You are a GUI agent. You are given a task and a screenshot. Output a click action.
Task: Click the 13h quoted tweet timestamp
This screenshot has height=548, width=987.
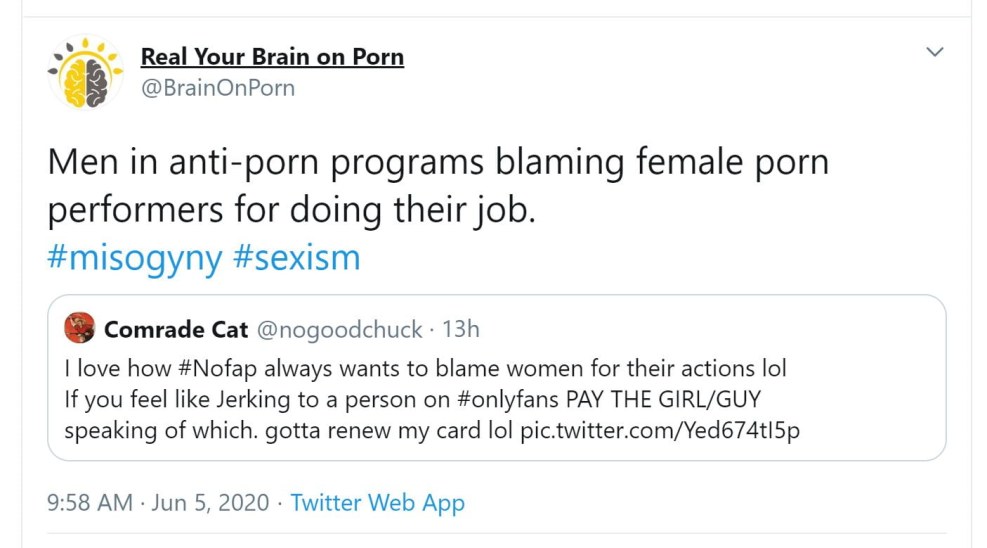click(x=462, y=329)
